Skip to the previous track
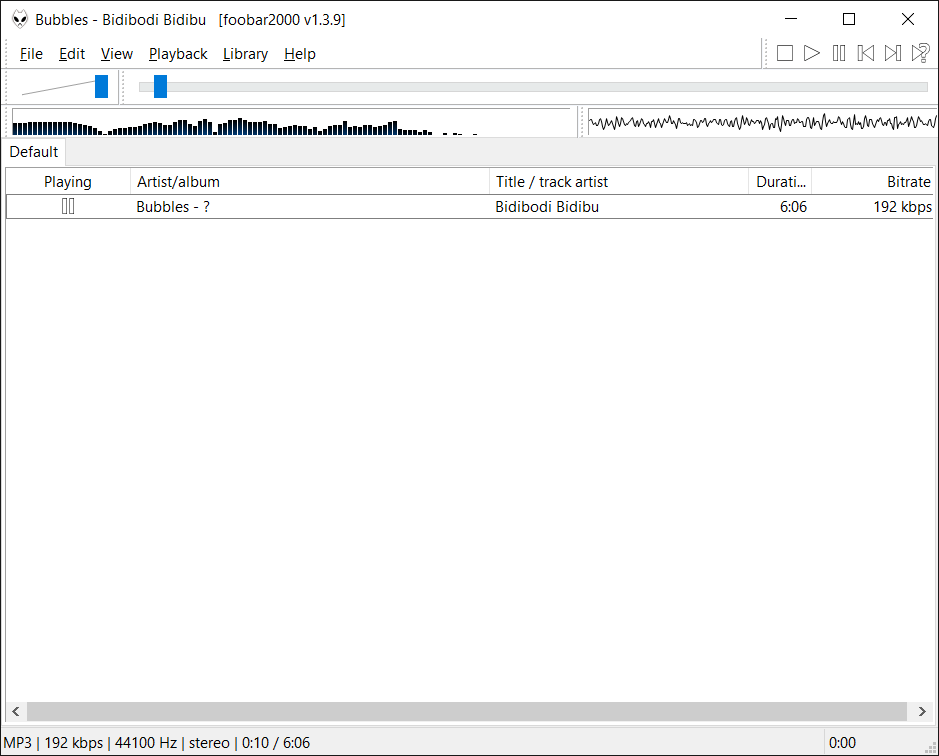Image resolution: width=939 pixels, height=756 pixels. (866, 53)
